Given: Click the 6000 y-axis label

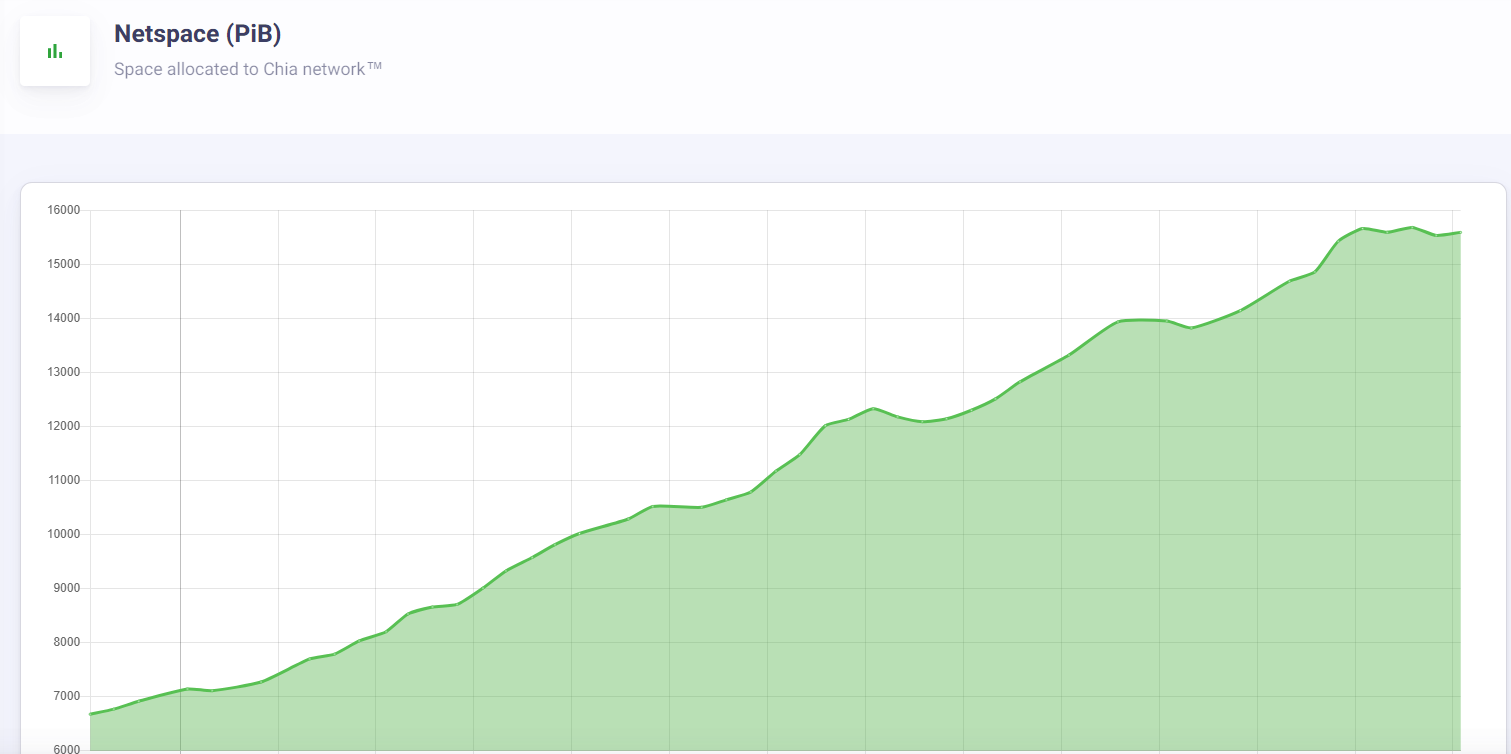Looking at the screenshot, I should (66, 749).
